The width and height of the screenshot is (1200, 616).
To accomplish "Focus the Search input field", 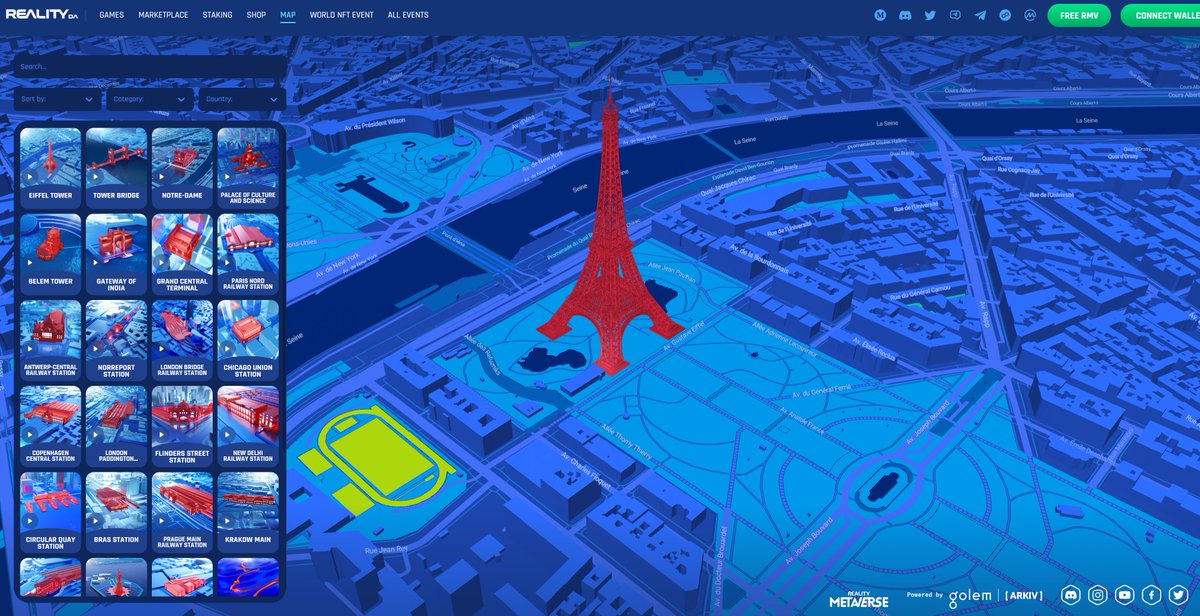I will coord(150,67).
